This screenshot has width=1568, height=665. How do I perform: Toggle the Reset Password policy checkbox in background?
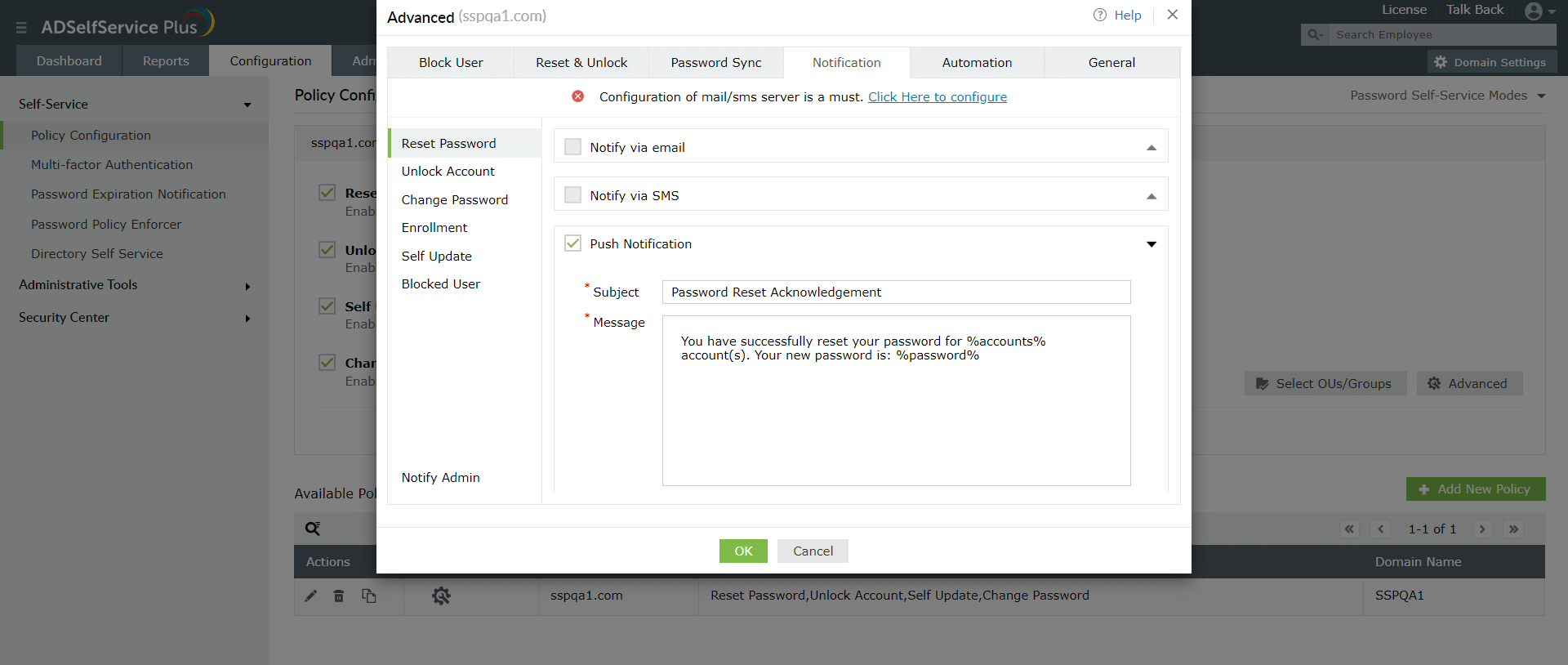[327, 193]
